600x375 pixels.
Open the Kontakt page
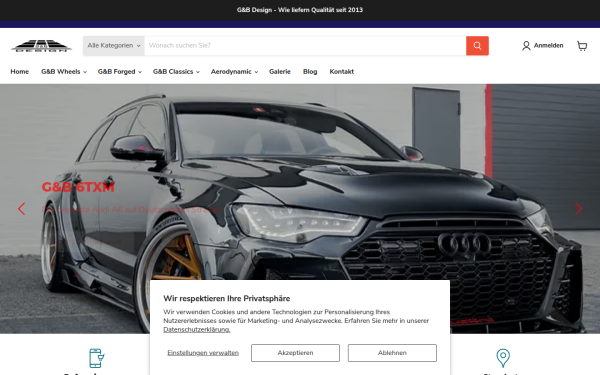(342, 72)
